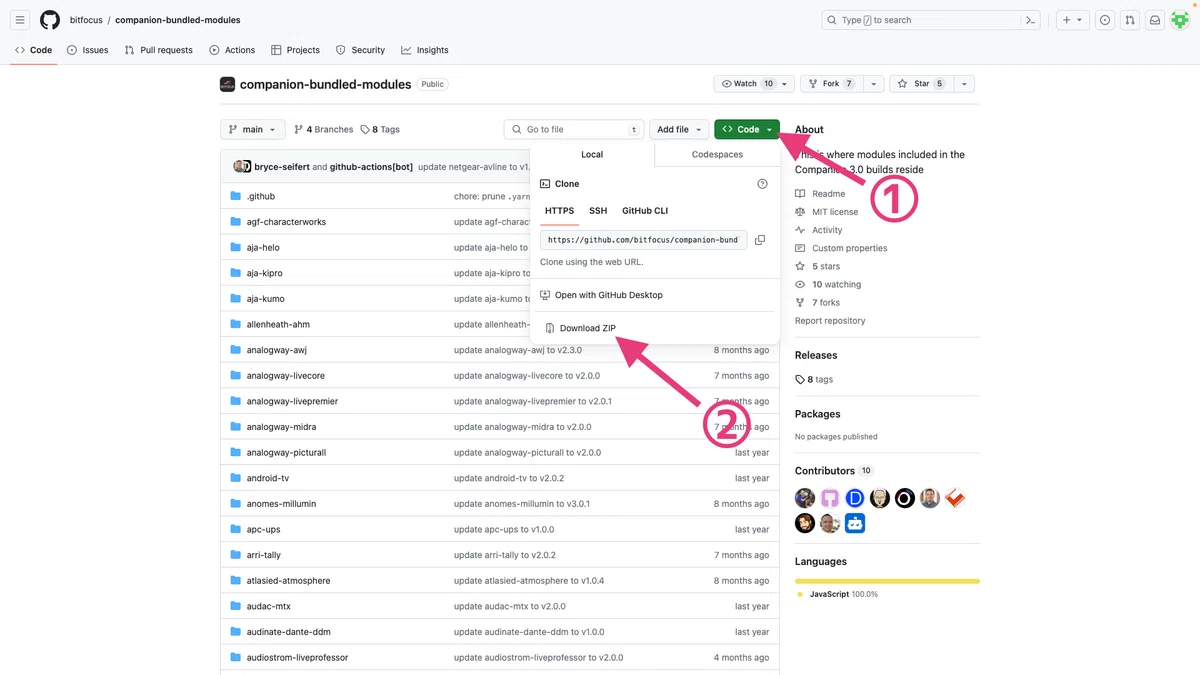The image size is (1200, 675).
Task: View the 7 forks link
Action: (x=818, y=302)
